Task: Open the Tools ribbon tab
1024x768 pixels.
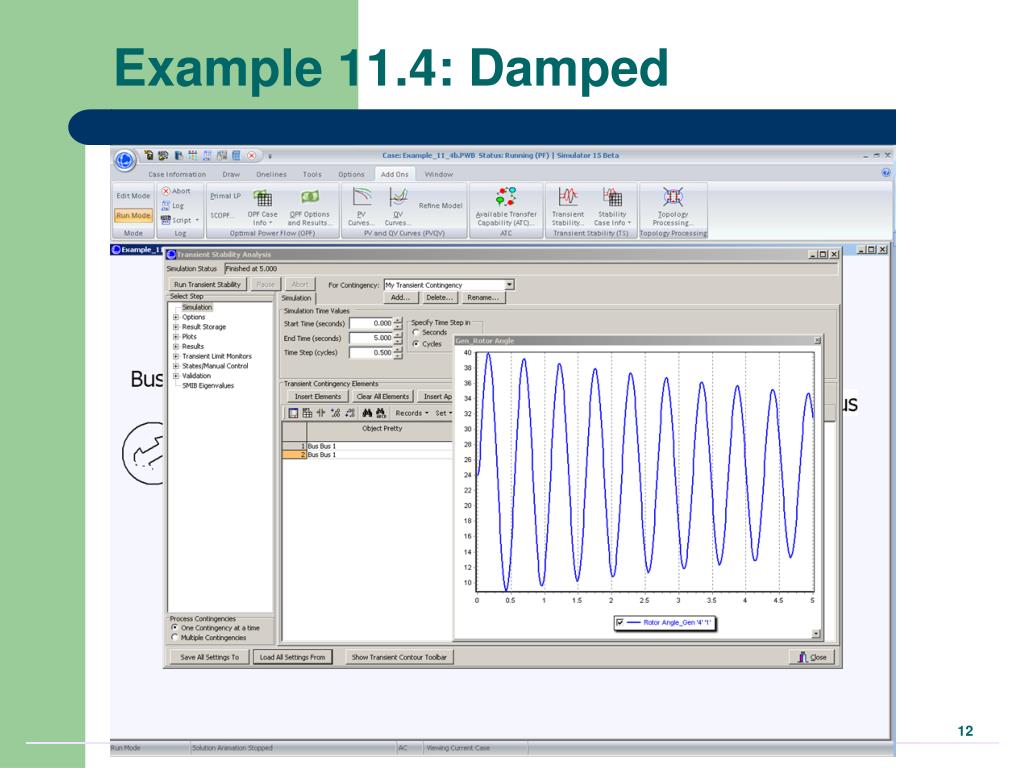Action: point(312,174)
